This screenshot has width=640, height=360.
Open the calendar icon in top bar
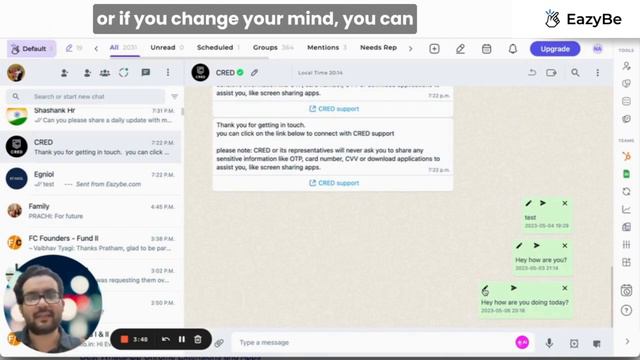click(486, 49)
